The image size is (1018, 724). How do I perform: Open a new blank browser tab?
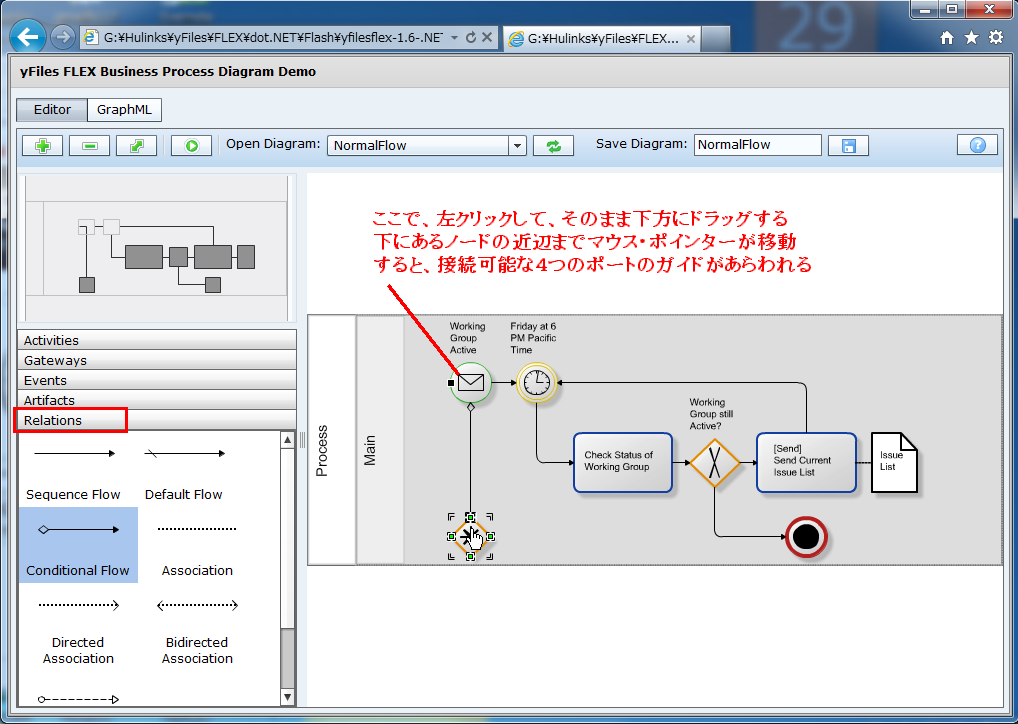(716, 39)
